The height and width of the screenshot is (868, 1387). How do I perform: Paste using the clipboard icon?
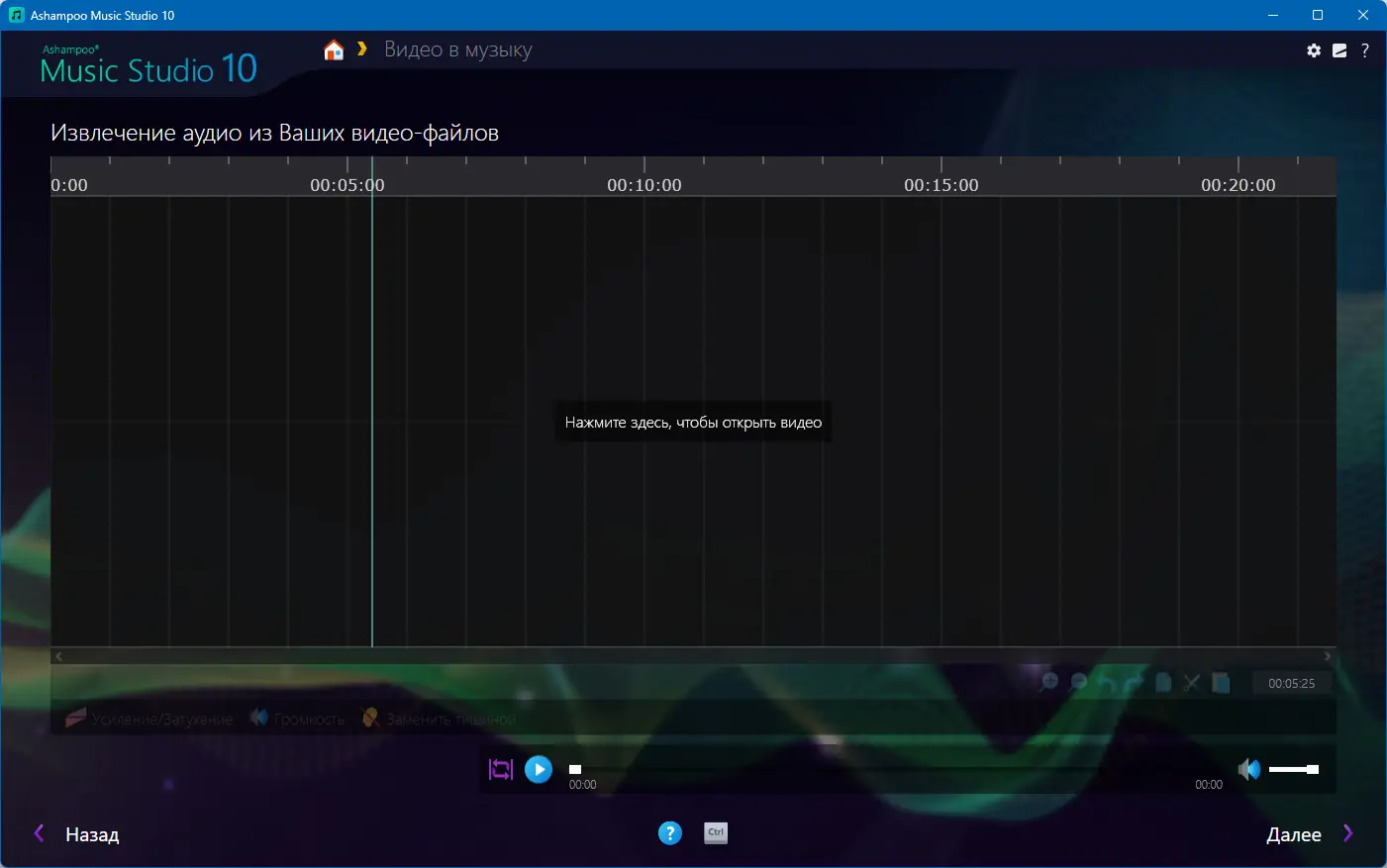1221,682
